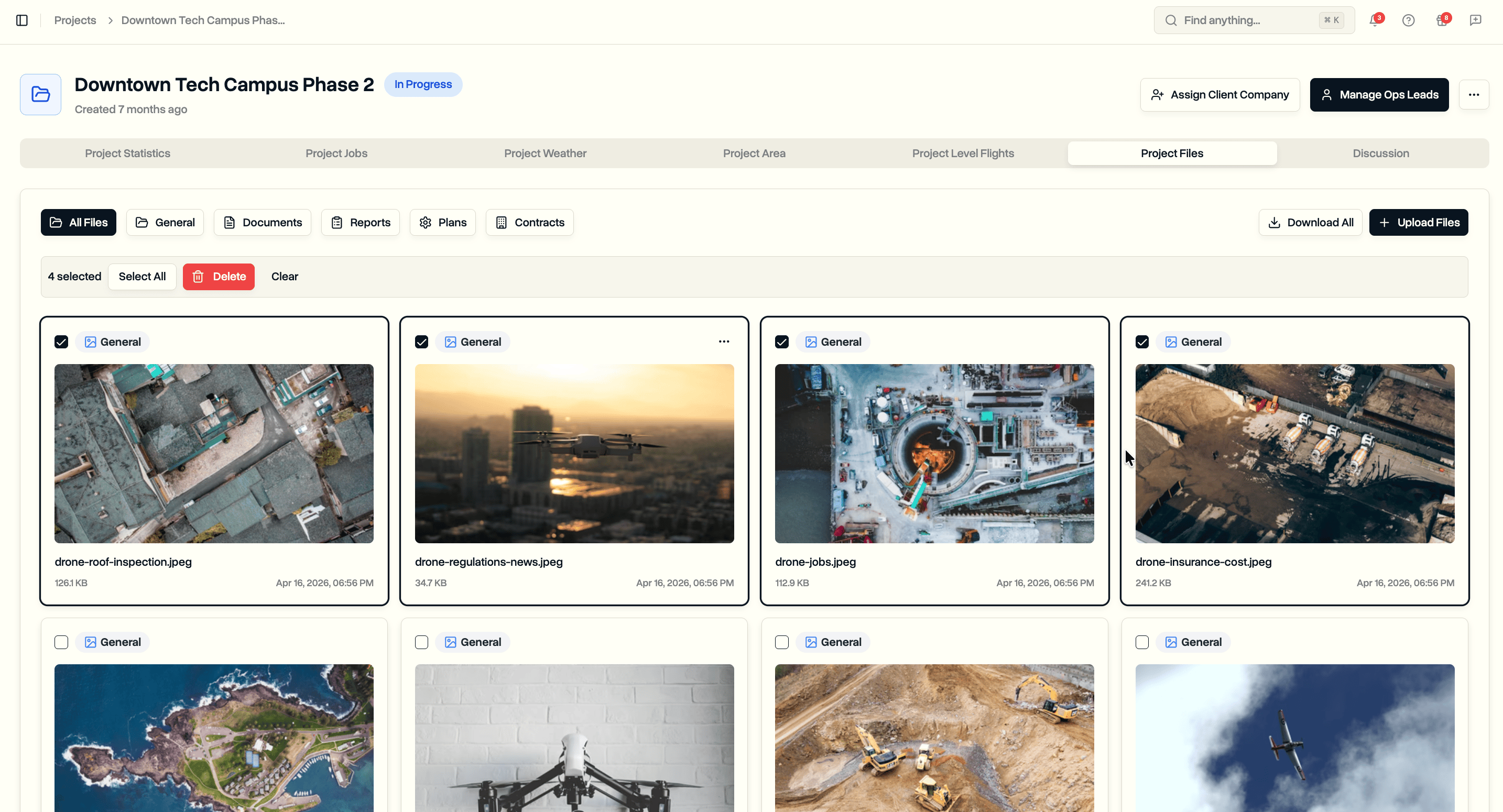1503x812 pixels.
Task: Open the help menu icon
Action: coord(1409,20)
